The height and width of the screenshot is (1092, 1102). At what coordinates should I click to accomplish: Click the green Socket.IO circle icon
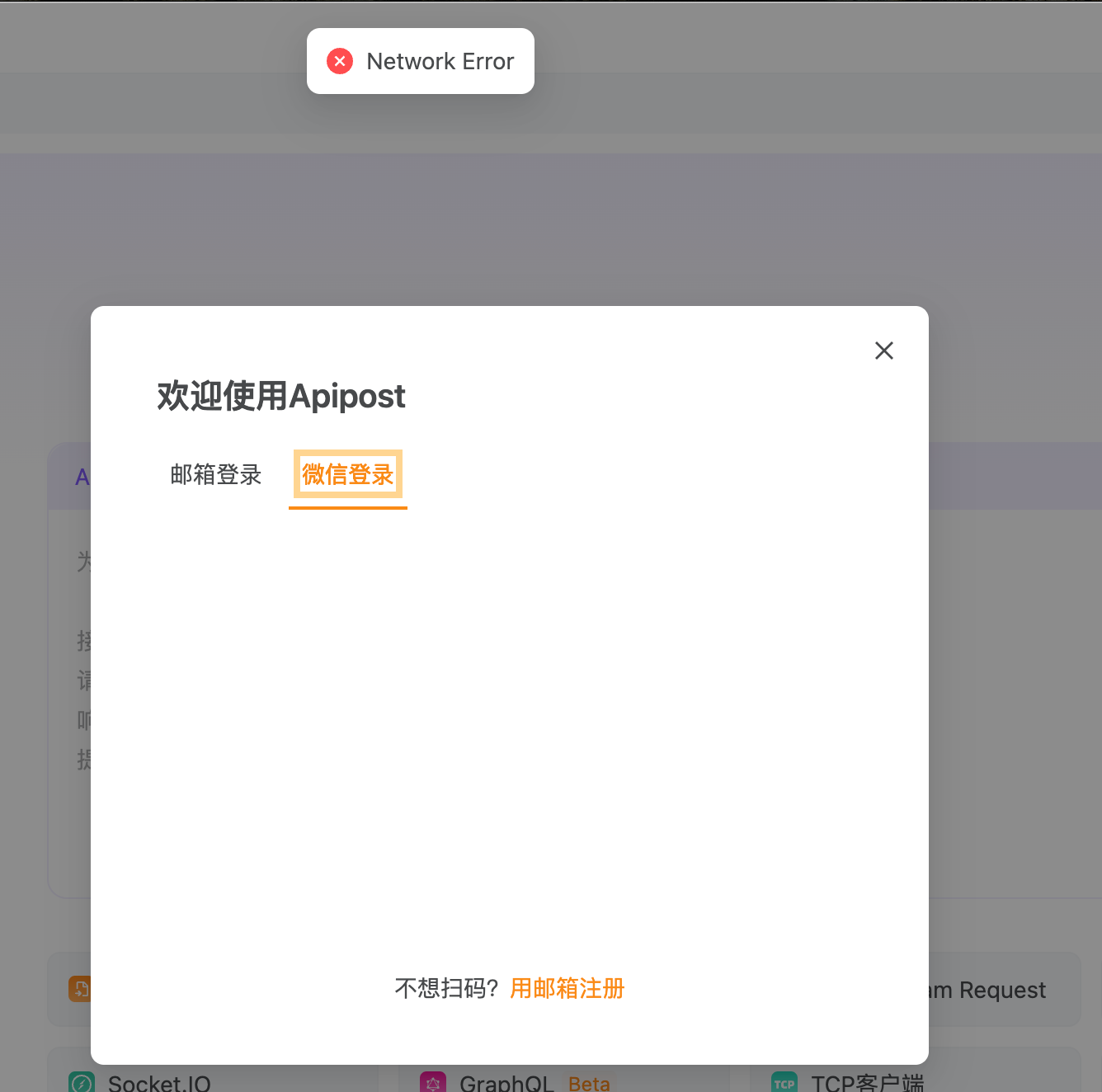click(x=81, y=1081)
